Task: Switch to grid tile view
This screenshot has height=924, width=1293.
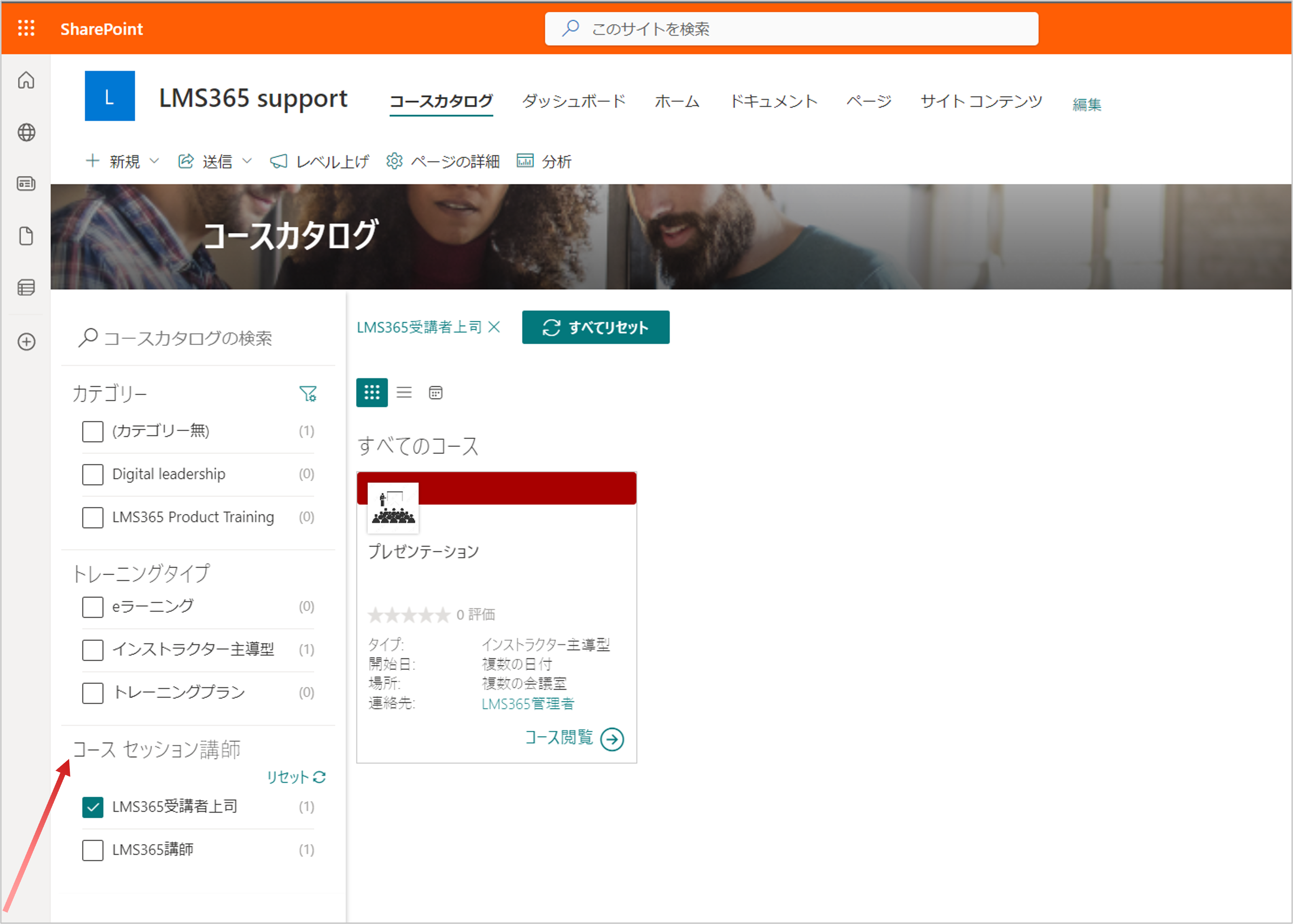Action: [x=372, y=392]
